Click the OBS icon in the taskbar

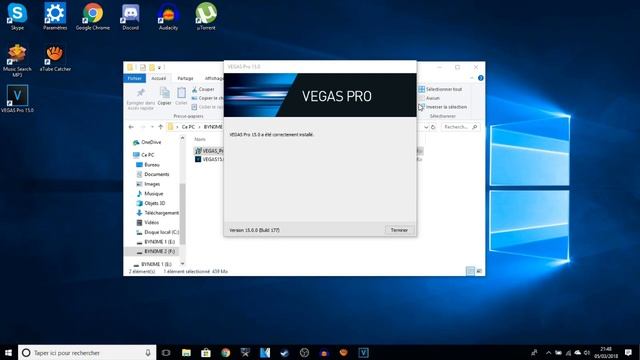[x=304, y=353]
